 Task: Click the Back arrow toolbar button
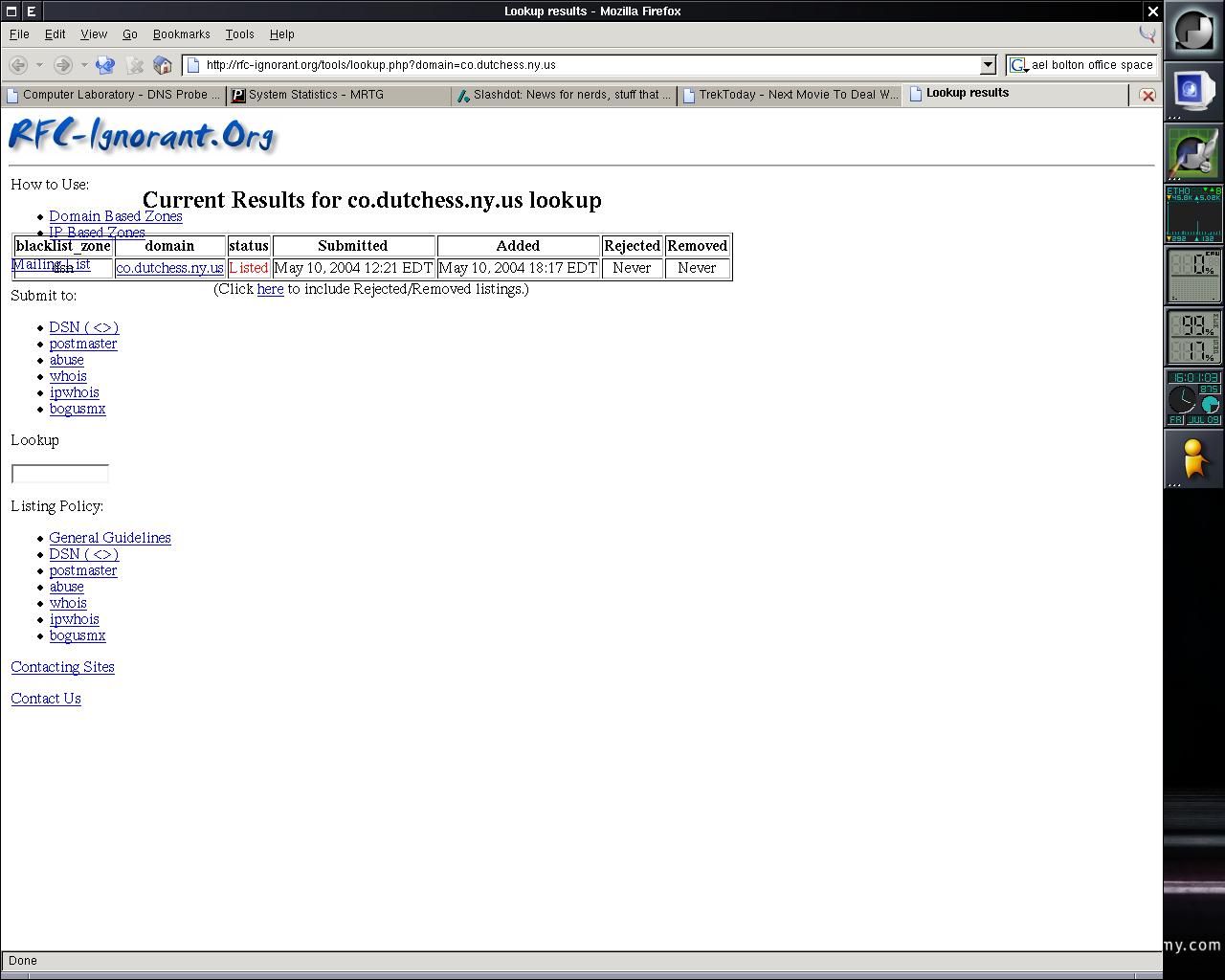pos(18,65)
